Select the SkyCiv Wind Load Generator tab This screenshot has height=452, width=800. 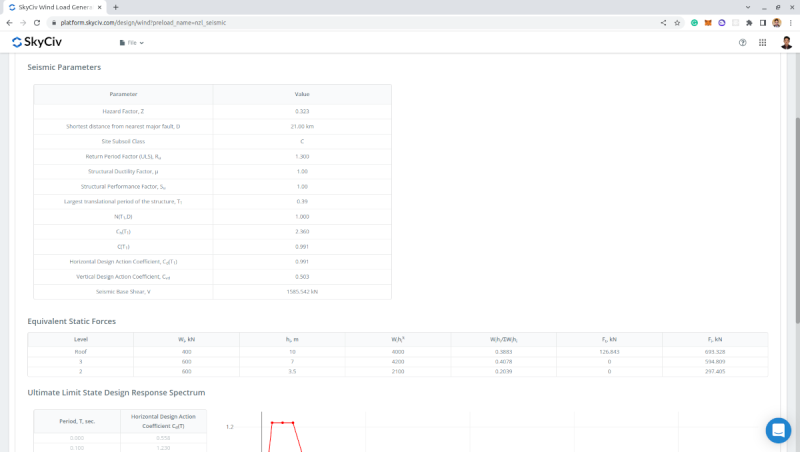click(55, 7)
